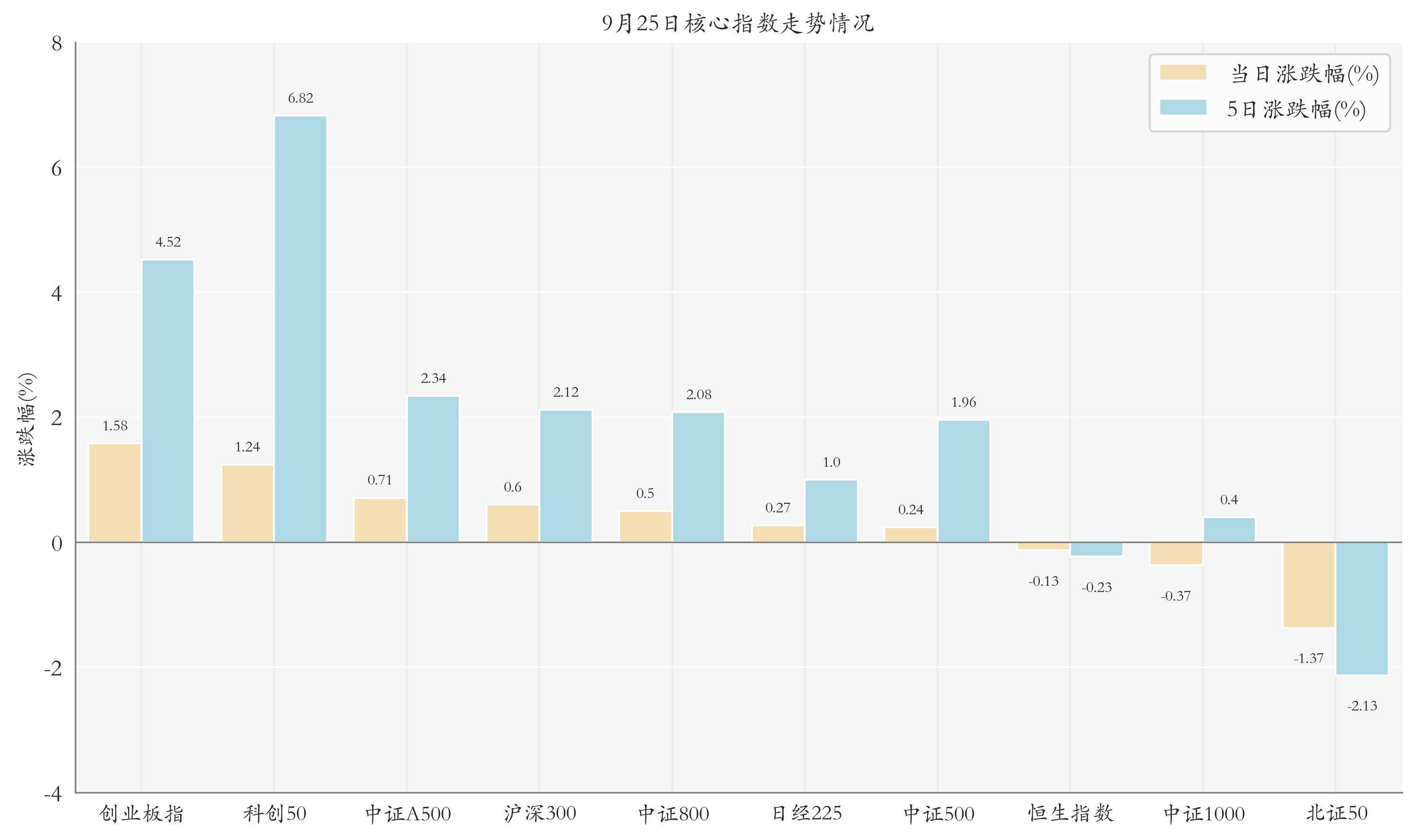Viewport: 1416px width, 840px height.
Task: Click the 创业板指 blue bar labeled 4.52
Action: pyautogui.click(x=167, y=401)
